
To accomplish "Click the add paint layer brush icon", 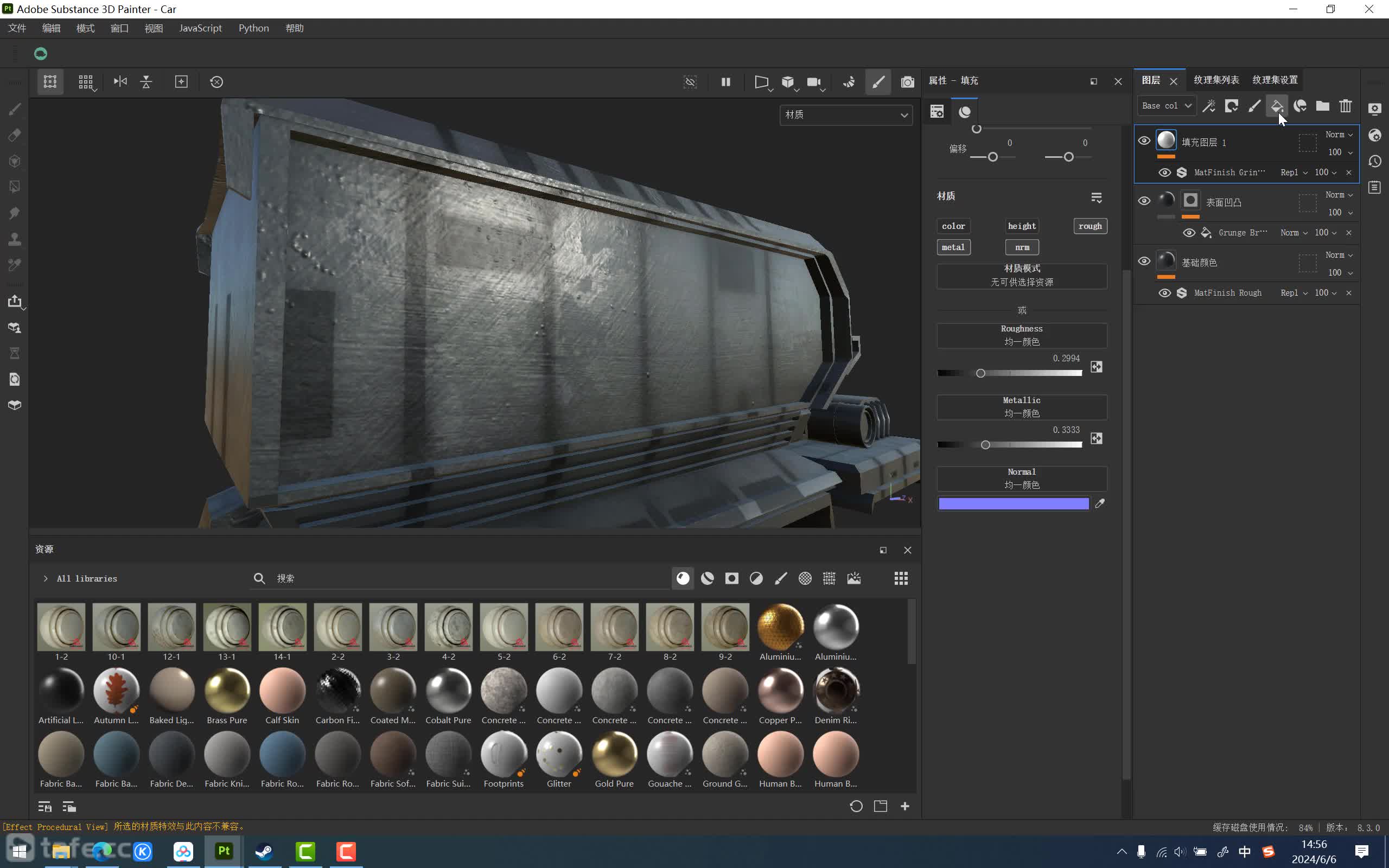I will coord(1254,106).
